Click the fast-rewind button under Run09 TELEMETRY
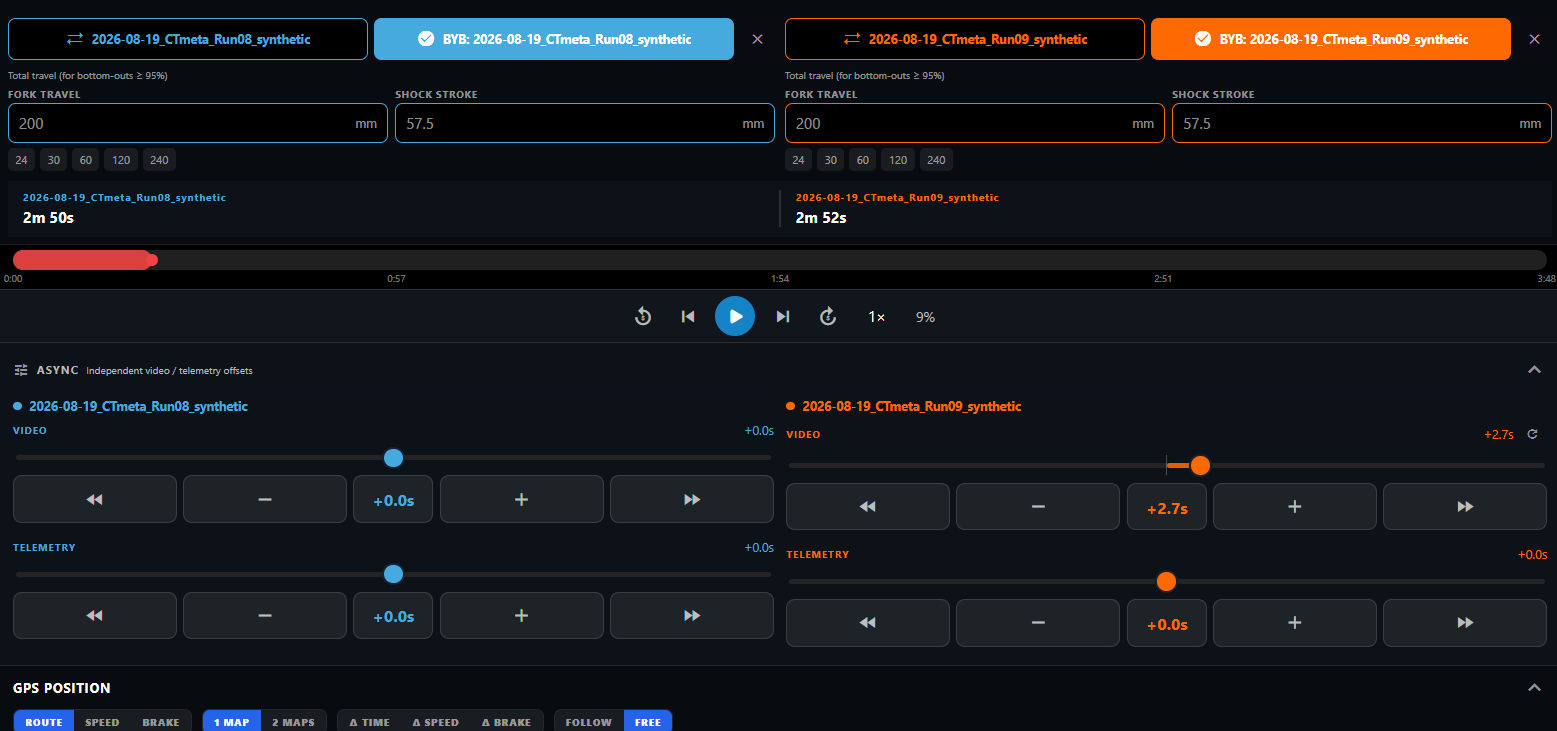This screenshot has width=1557, height=731. pos(868,623)
